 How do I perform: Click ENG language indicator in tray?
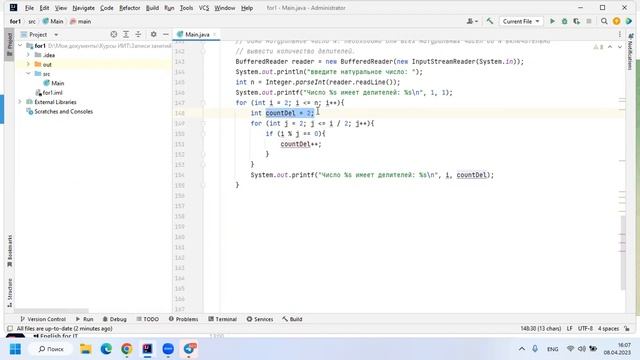[x=553, y=349]
